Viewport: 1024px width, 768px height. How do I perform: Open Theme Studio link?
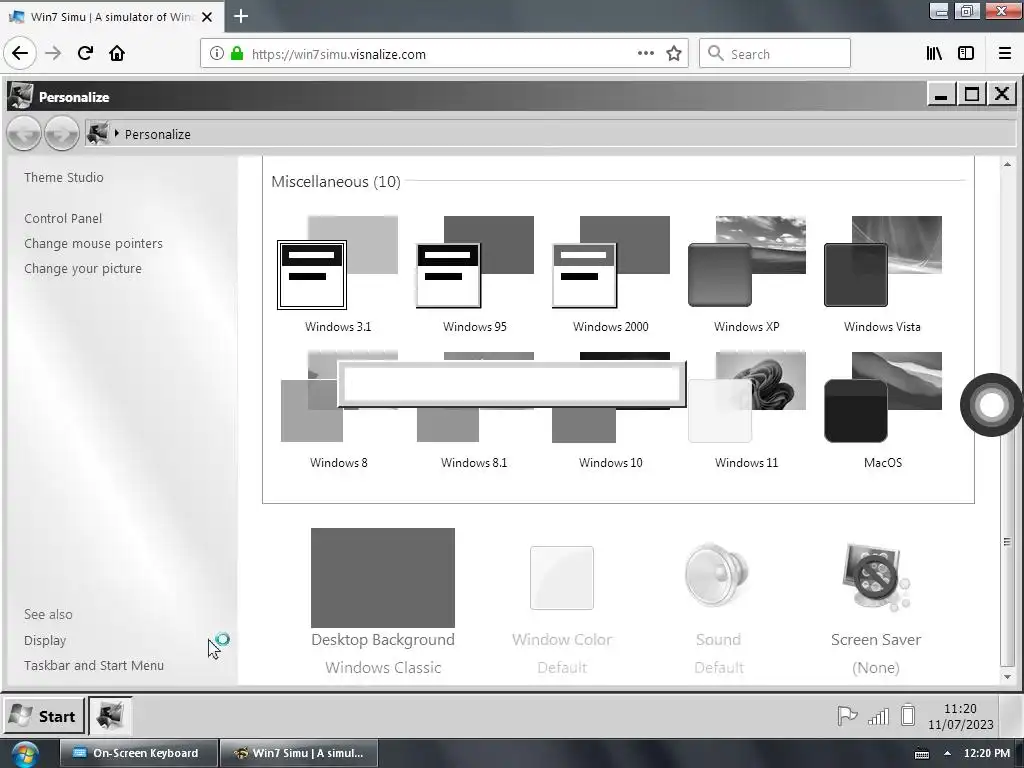click(63, 178)
